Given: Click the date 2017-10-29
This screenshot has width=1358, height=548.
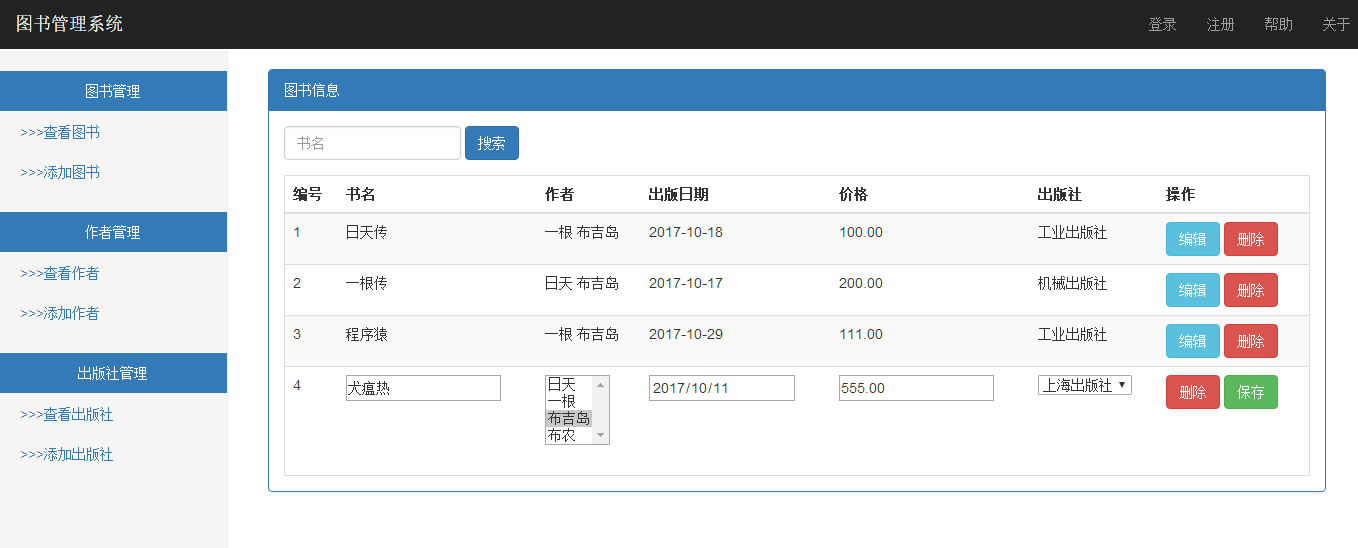Looking at the screenshot, I should pos(686,334).
